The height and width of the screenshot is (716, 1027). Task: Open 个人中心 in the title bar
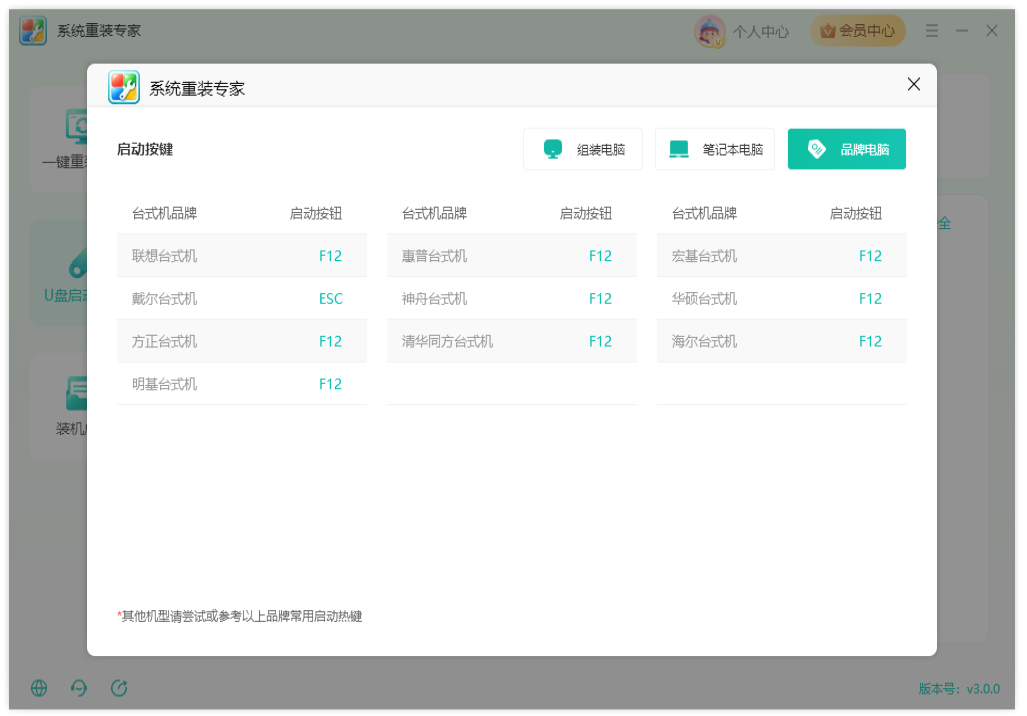[760, 31]
